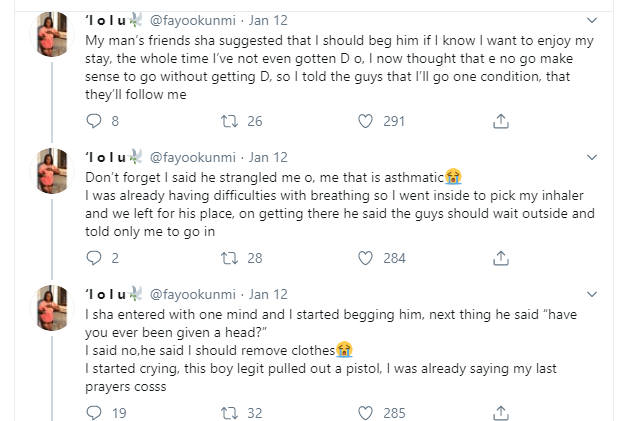Reply to the asthmatic inhaler tweet
The height and width of the screenshot is (421, 634).
point(95,257)
